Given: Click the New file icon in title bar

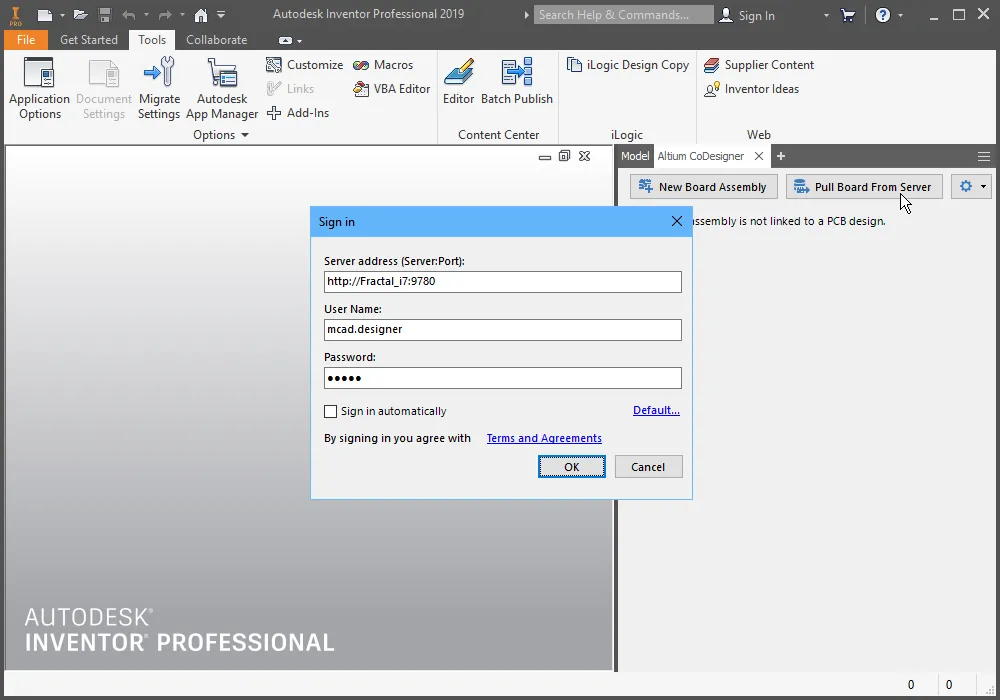Looking at the screenshot, I should (44, 15).
